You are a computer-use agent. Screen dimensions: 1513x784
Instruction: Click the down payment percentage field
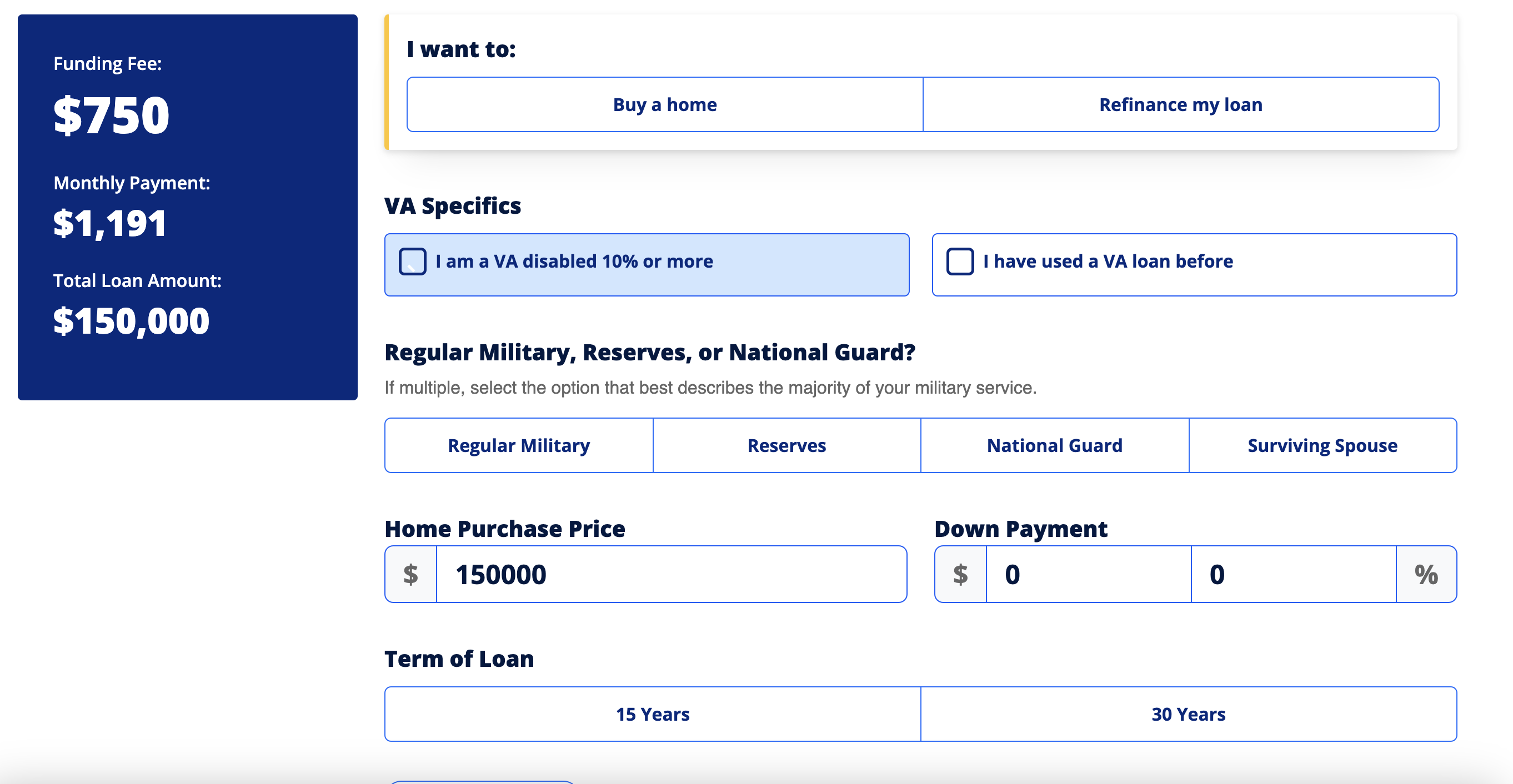click(1292, 574)
